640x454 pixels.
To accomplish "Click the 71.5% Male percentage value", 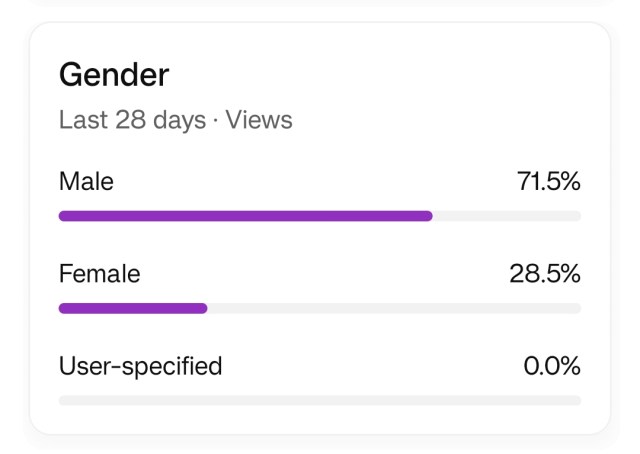I will tap(548, 182).
